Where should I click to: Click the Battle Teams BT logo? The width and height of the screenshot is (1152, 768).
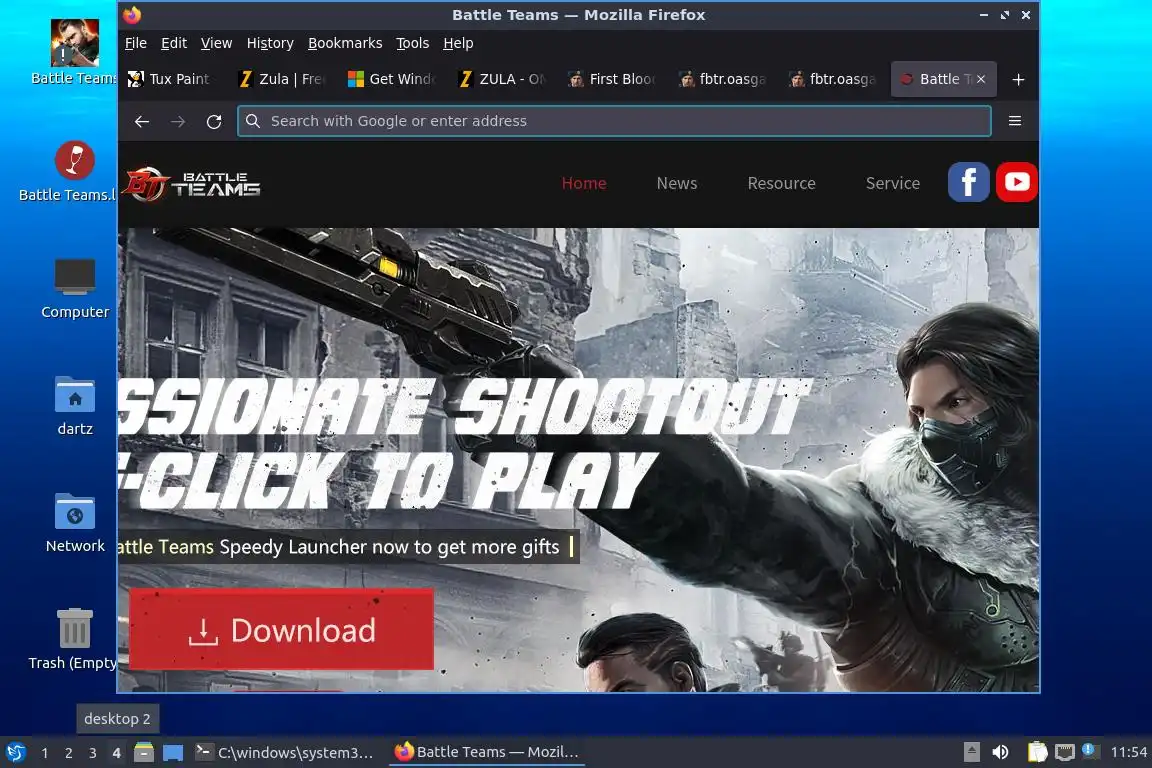[192, 184]
